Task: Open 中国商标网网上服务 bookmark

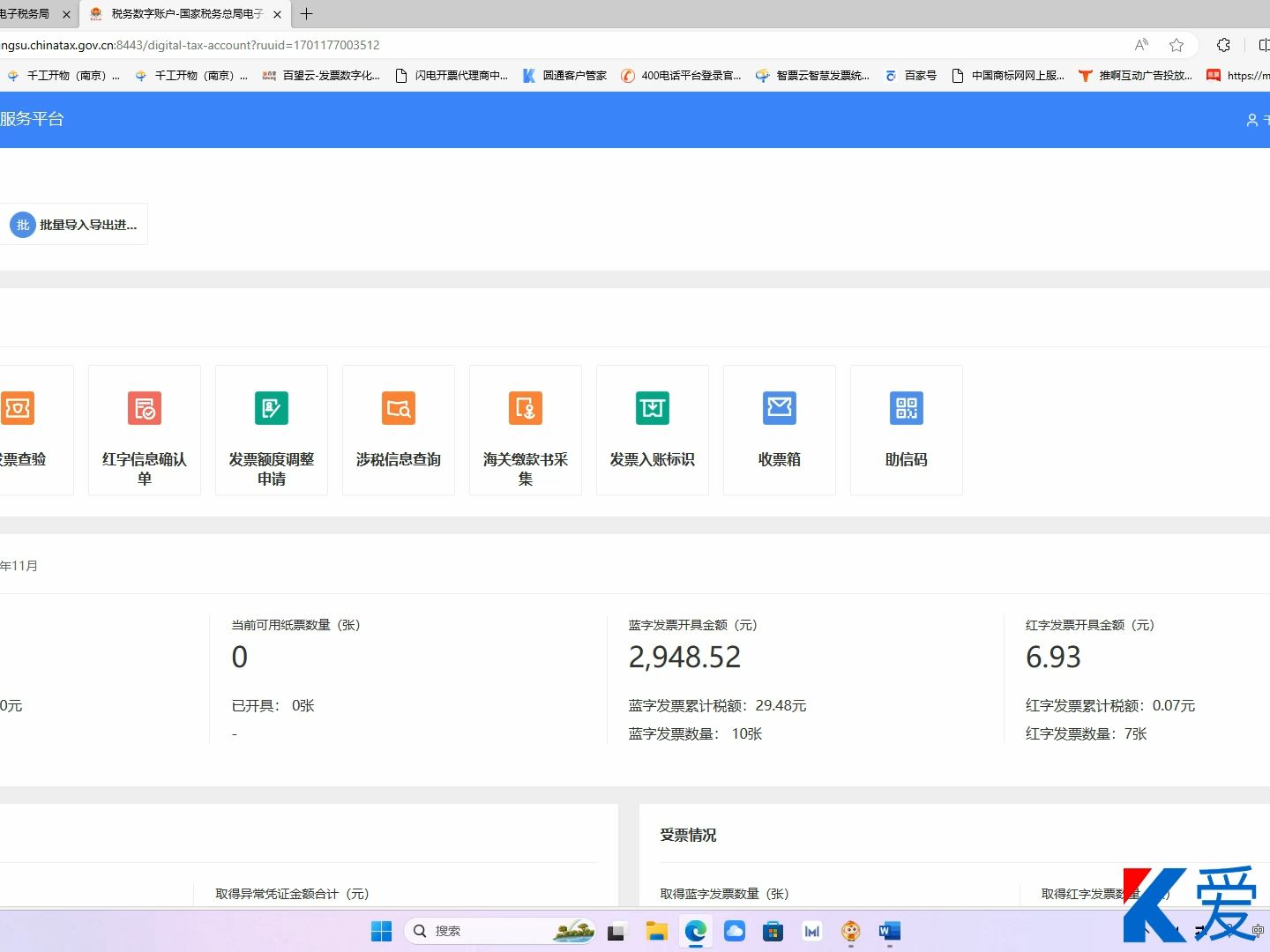Action: coord(1008,76)
